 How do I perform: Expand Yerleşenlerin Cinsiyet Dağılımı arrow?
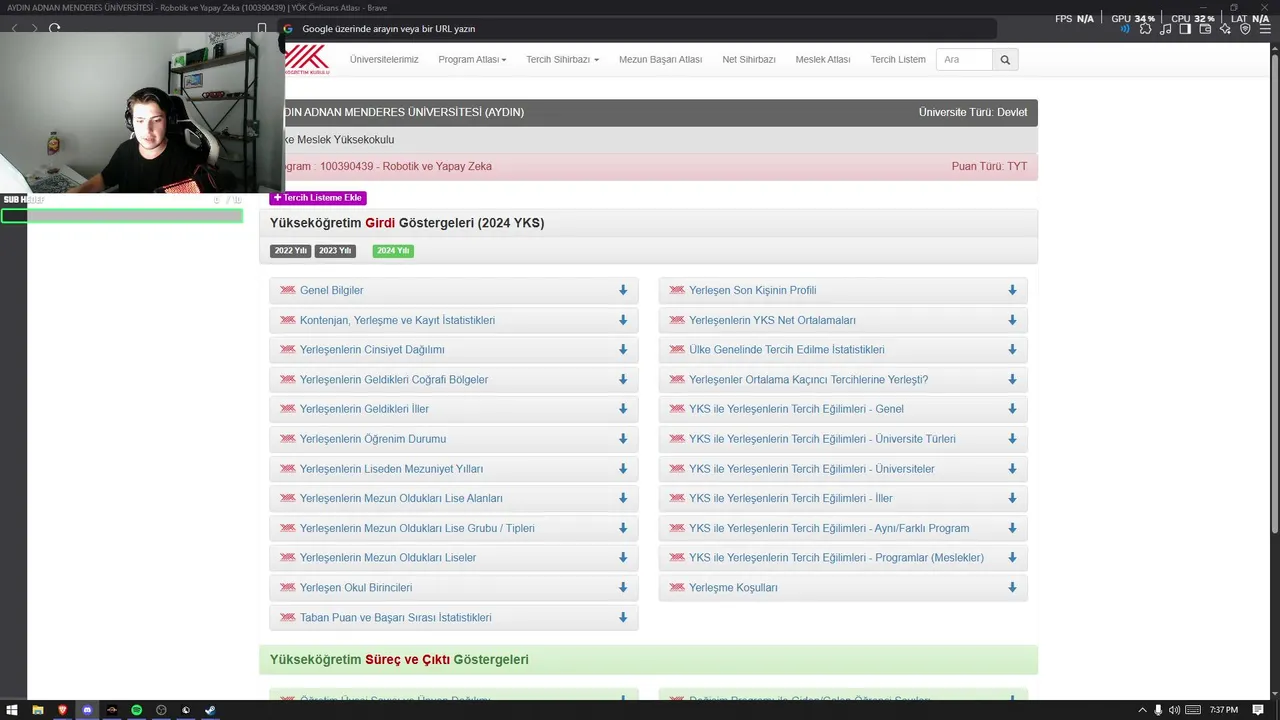point(623,350)
